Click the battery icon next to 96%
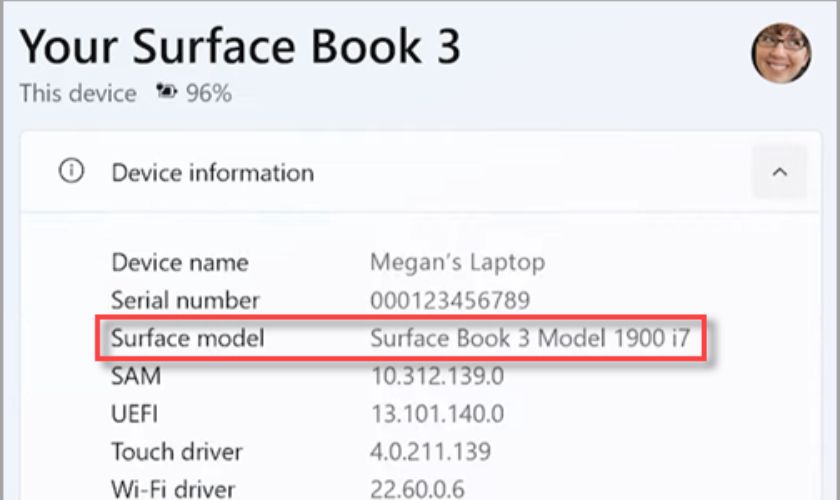The image size is (840, 500). (166, 92)
